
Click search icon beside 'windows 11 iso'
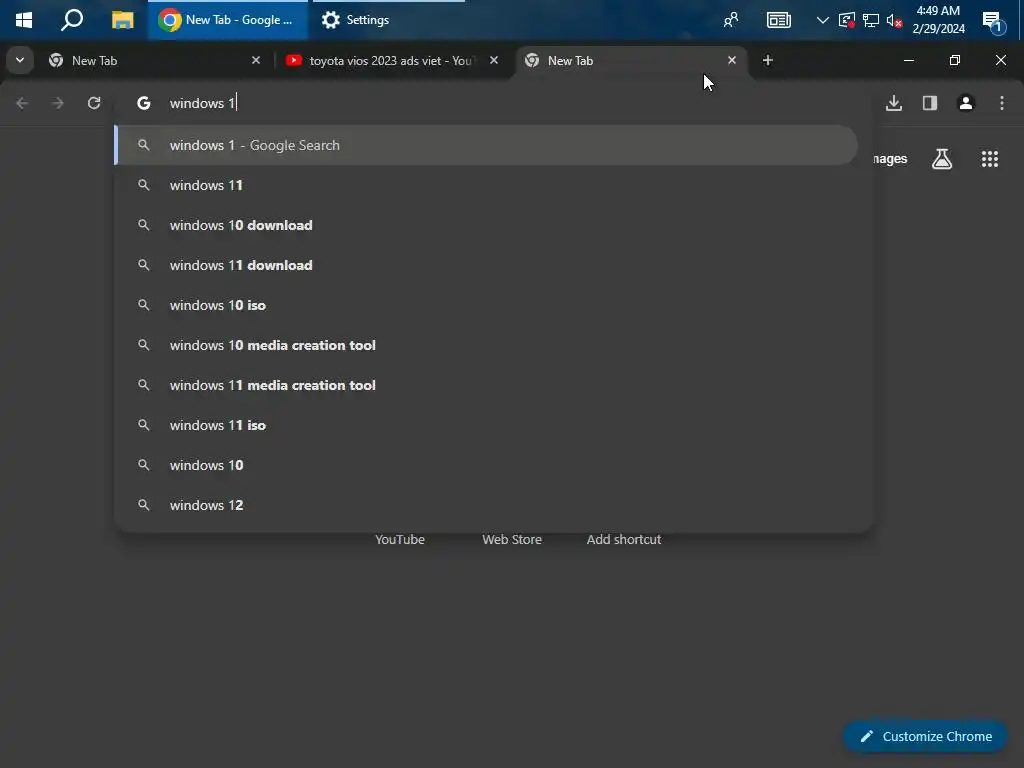(x=144, y=425)
